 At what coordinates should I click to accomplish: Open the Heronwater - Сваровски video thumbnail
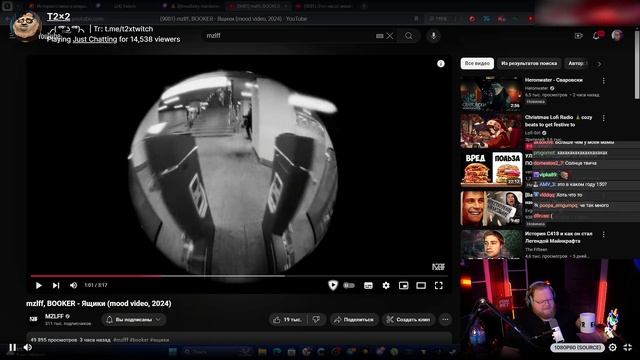[x=491, y=93]
